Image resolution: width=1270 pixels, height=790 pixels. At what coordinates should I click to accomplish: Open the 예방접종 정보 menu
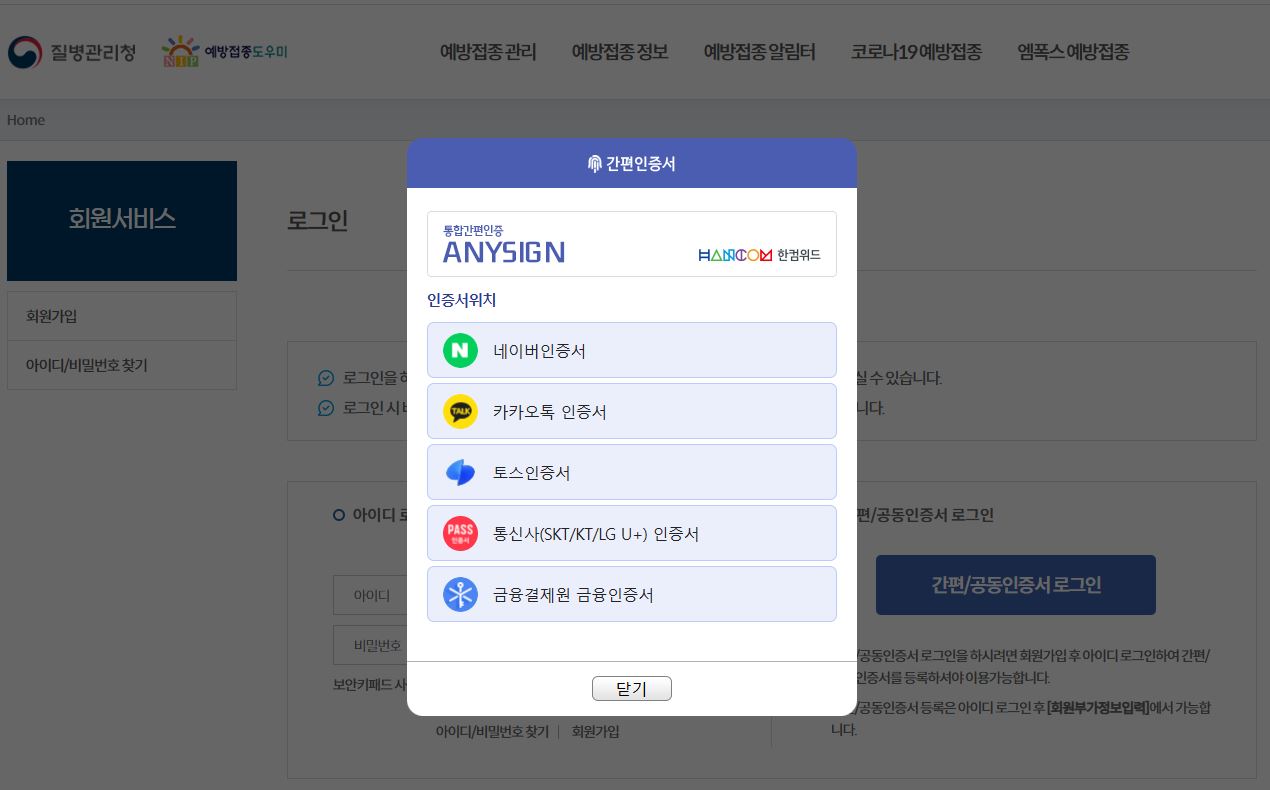(620, 52)
